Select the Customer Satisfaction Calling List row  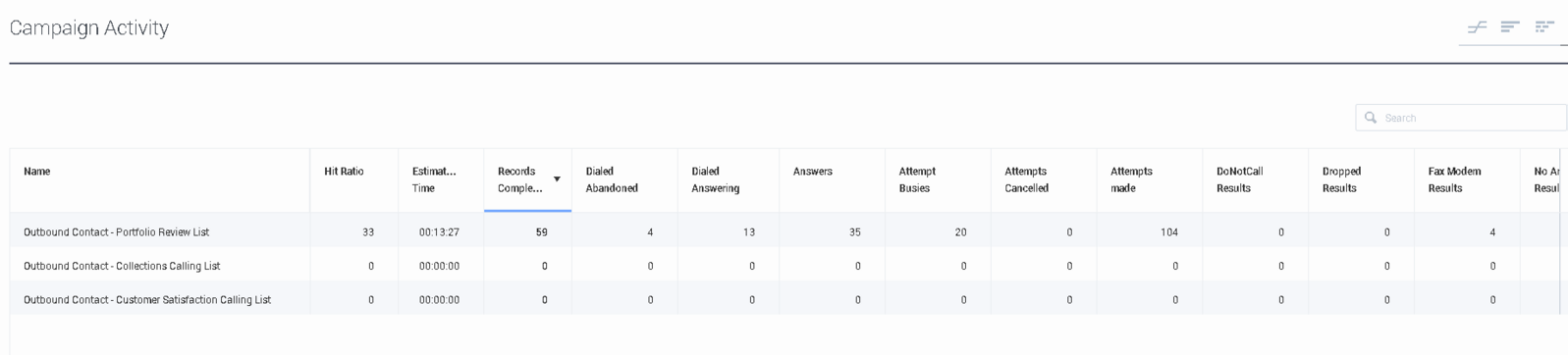click(x=784, y=299)
